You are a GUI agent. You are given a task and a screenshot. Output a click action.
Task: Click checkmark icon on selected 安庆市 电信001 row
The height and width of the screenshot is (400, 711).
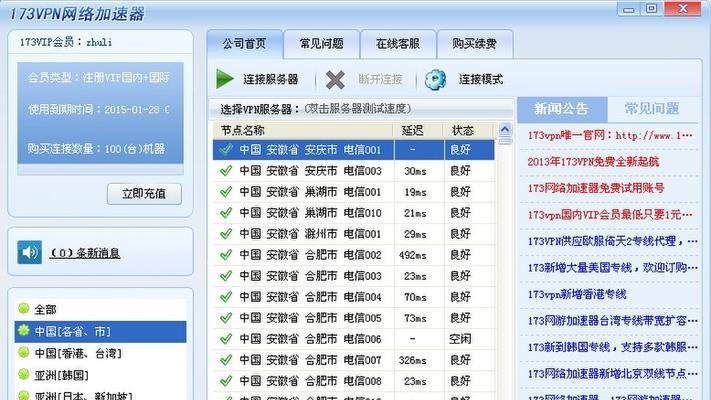(226, 149)
